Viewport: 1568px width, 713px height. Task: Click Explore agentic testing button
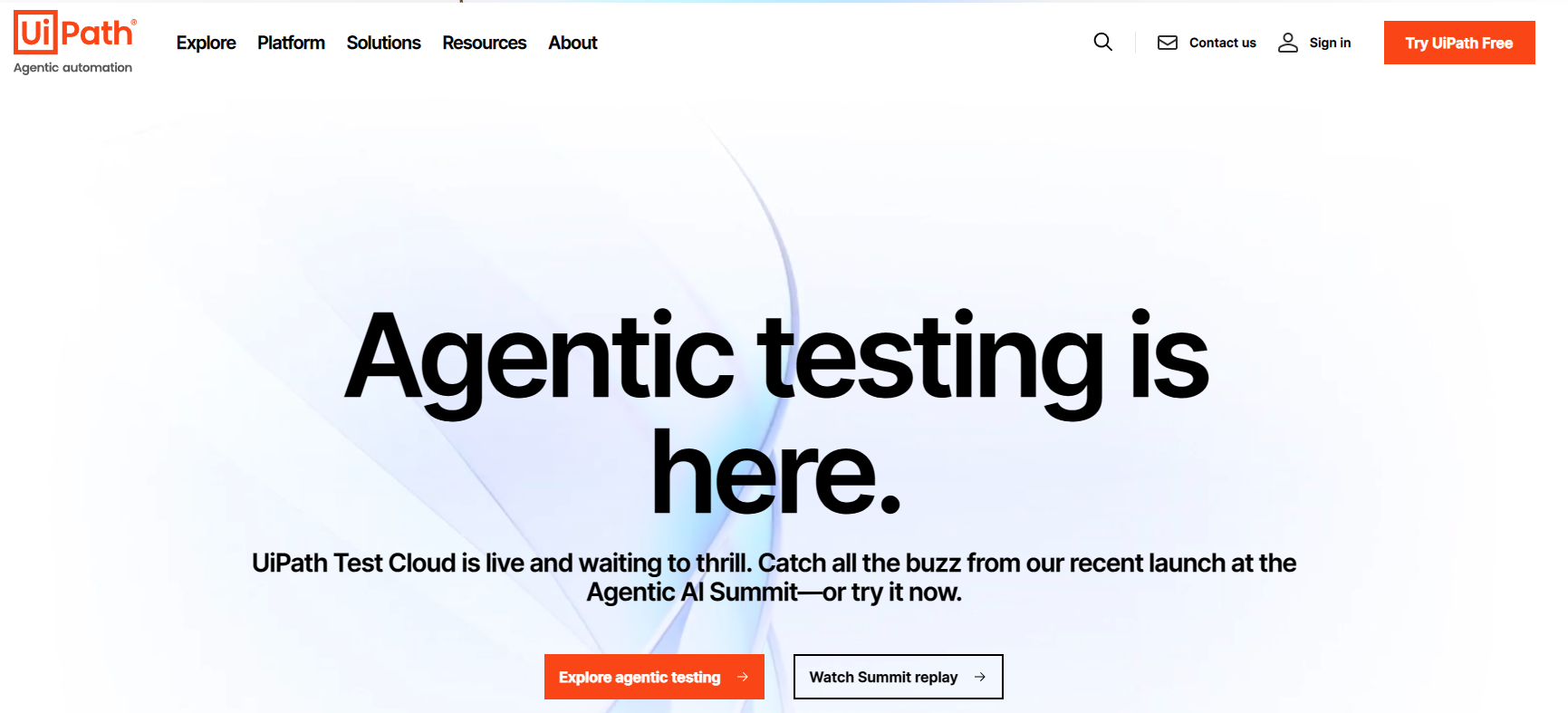pos(654,677)
